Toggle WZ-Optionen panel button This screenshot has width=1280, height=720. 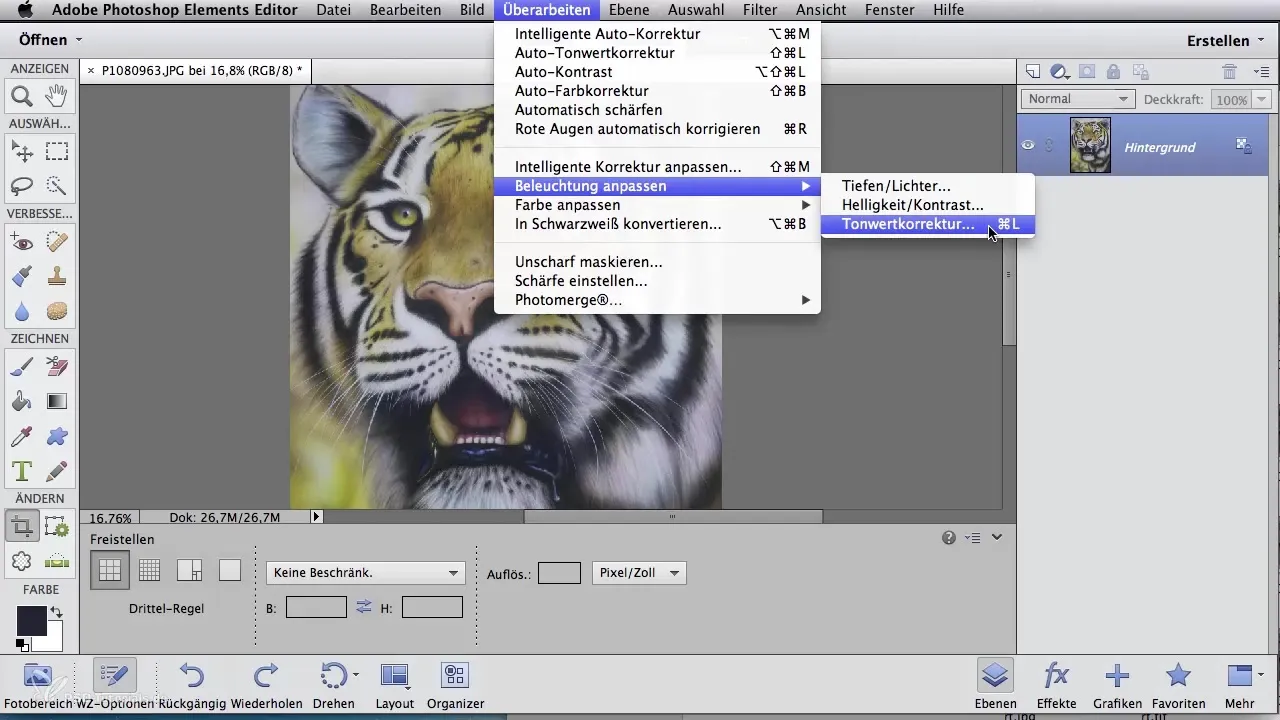click(x=113, y=686)
